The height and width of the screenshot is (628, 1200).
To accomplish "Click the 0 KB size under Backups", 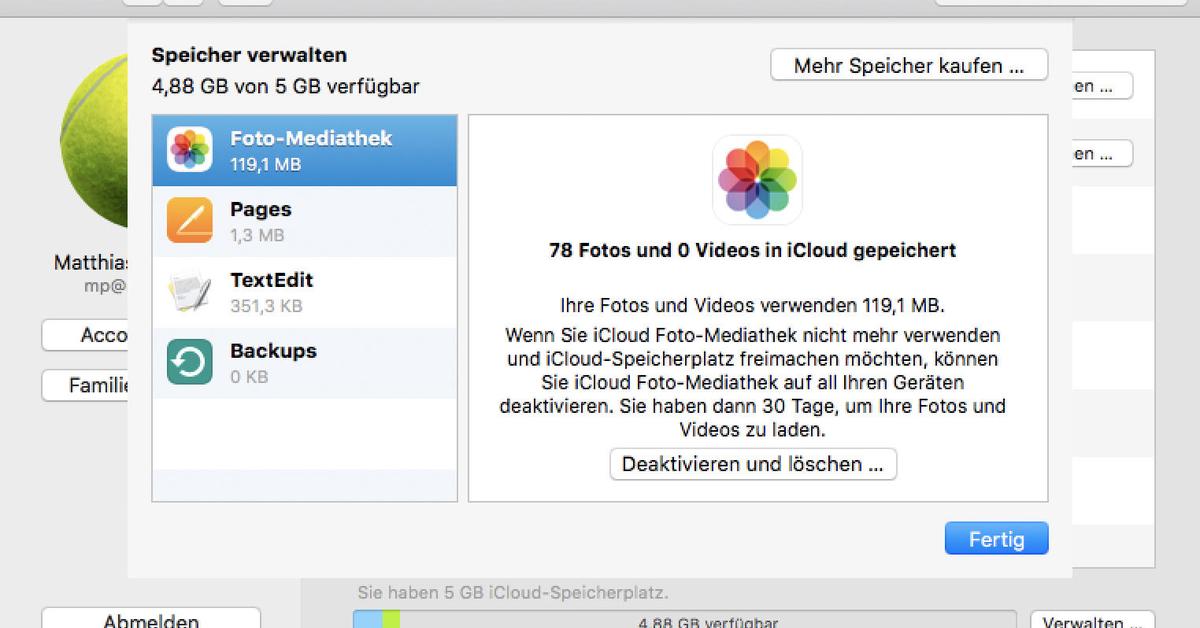I will (x=249, y=377).
